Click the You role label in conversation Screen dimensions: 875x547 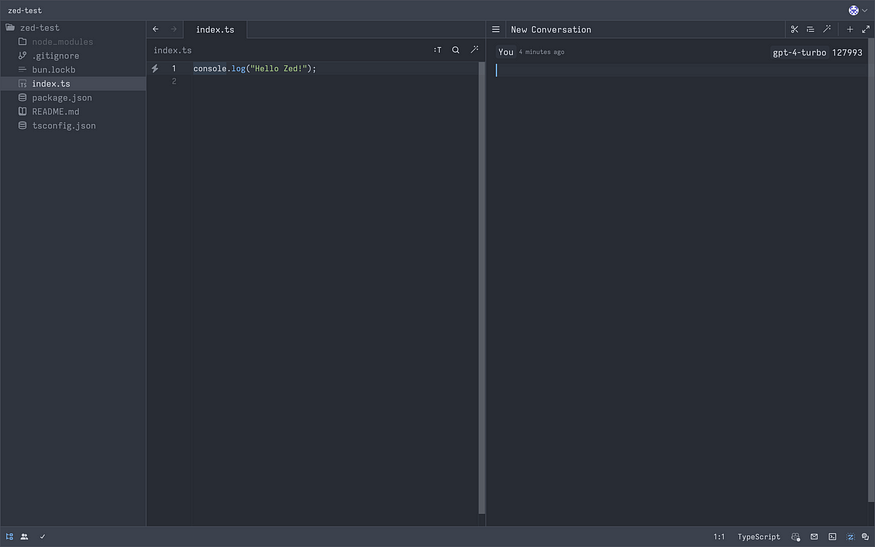click(x=506, y=52)
